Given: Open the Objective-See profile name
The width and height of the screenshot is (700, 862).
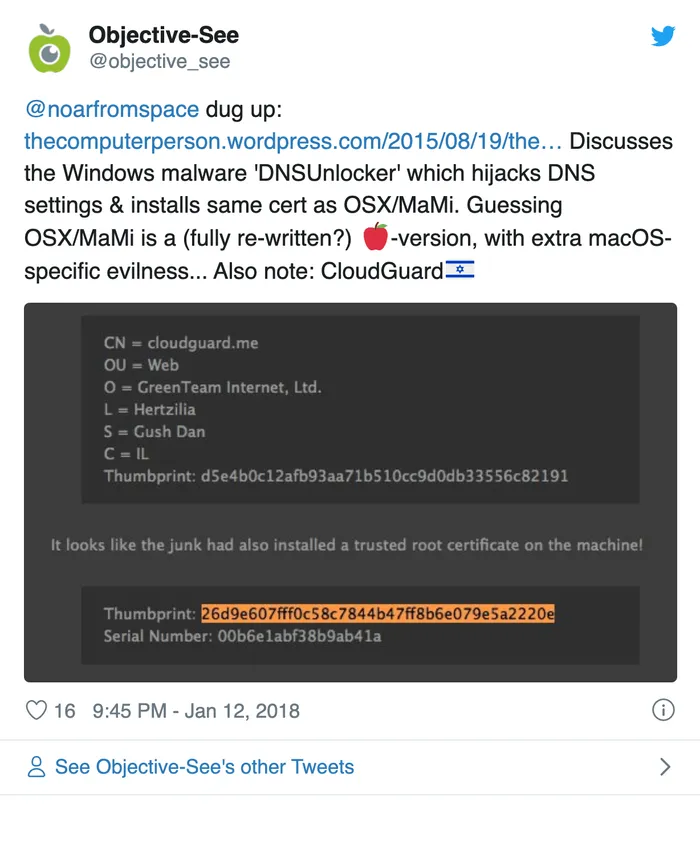Looking at the screenshot, I should pos(164,36).
